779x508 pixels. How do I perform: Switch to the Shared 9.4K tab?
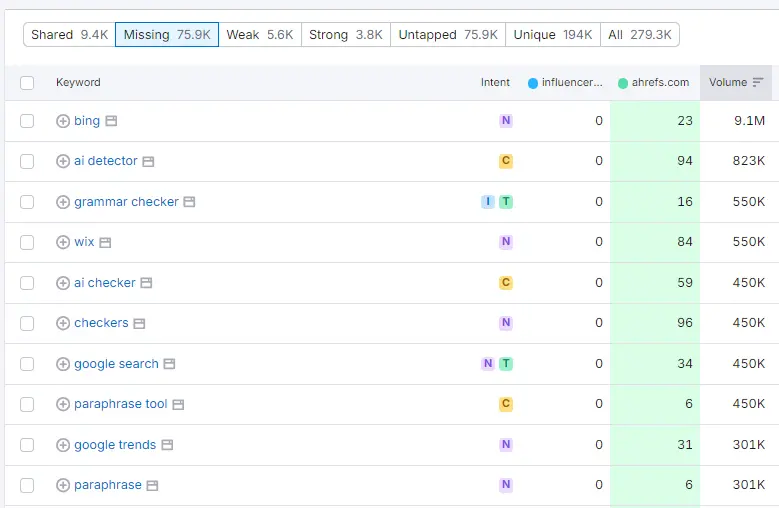pyautogui.click(x=69, y=34)
